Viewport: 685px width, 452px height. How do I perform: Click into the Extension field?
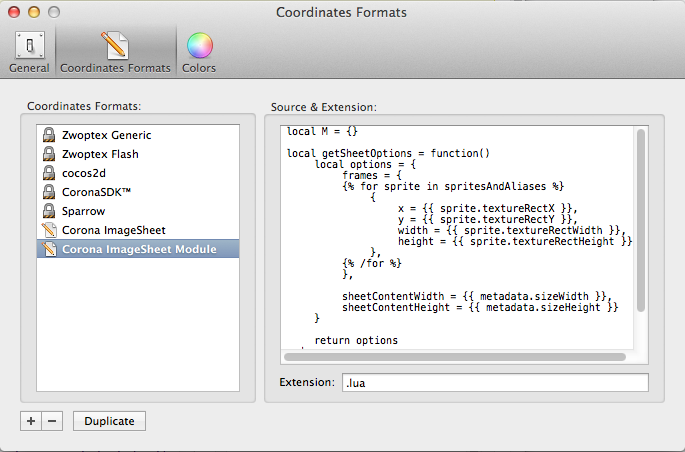click(495, 383)
